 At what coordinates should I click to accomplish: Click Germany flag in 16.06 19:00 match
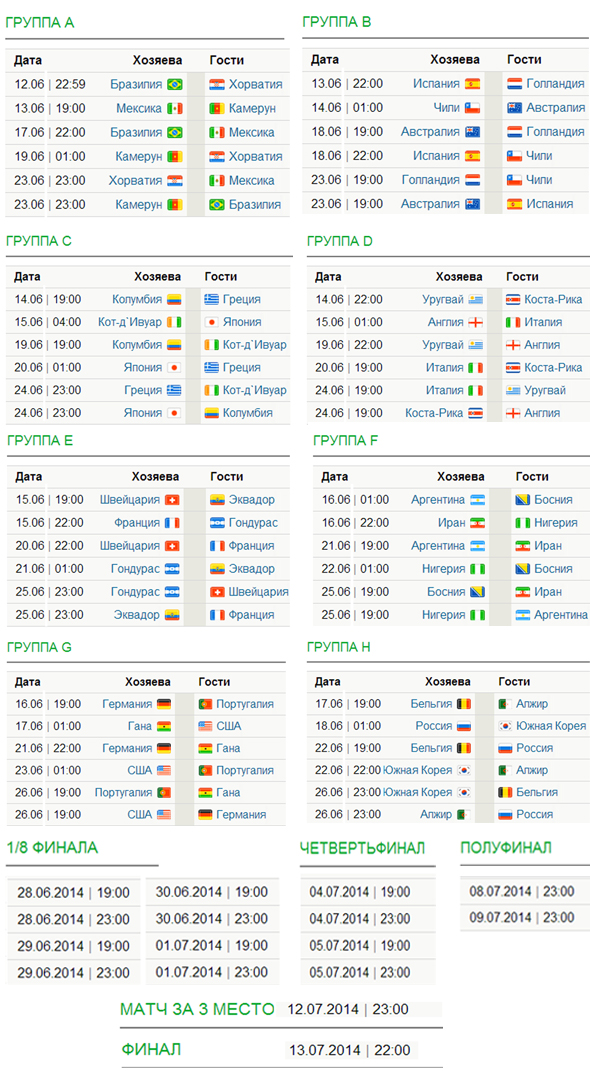[164, 704]
